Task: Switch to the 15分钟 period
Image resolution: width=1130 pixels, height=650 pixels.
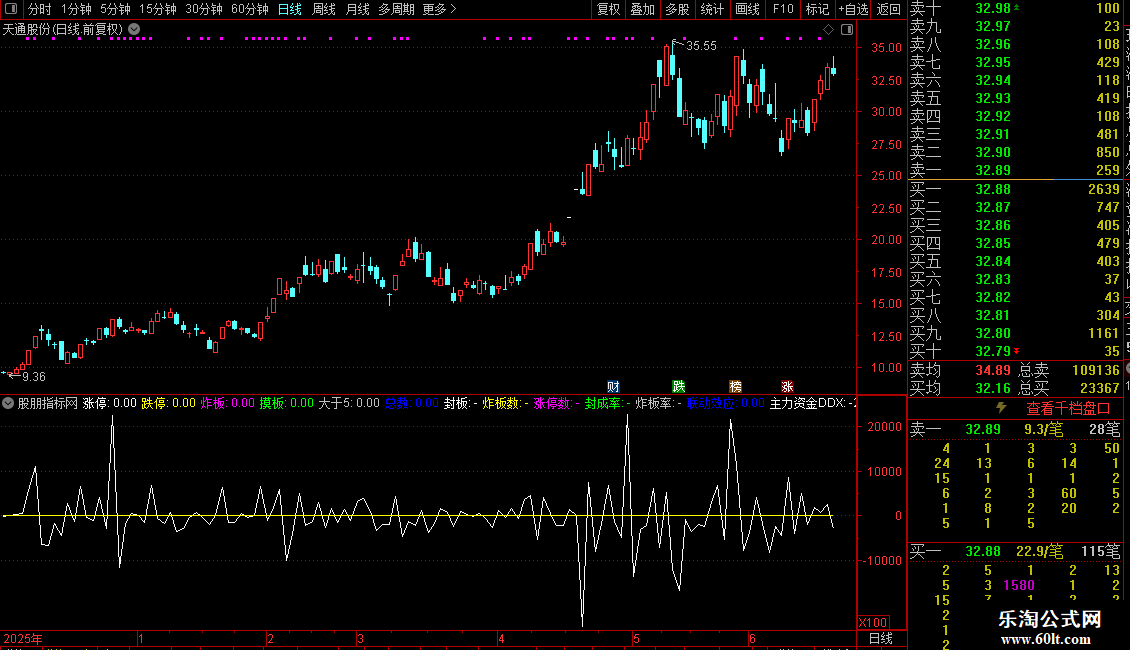Action: coord(157,9)
